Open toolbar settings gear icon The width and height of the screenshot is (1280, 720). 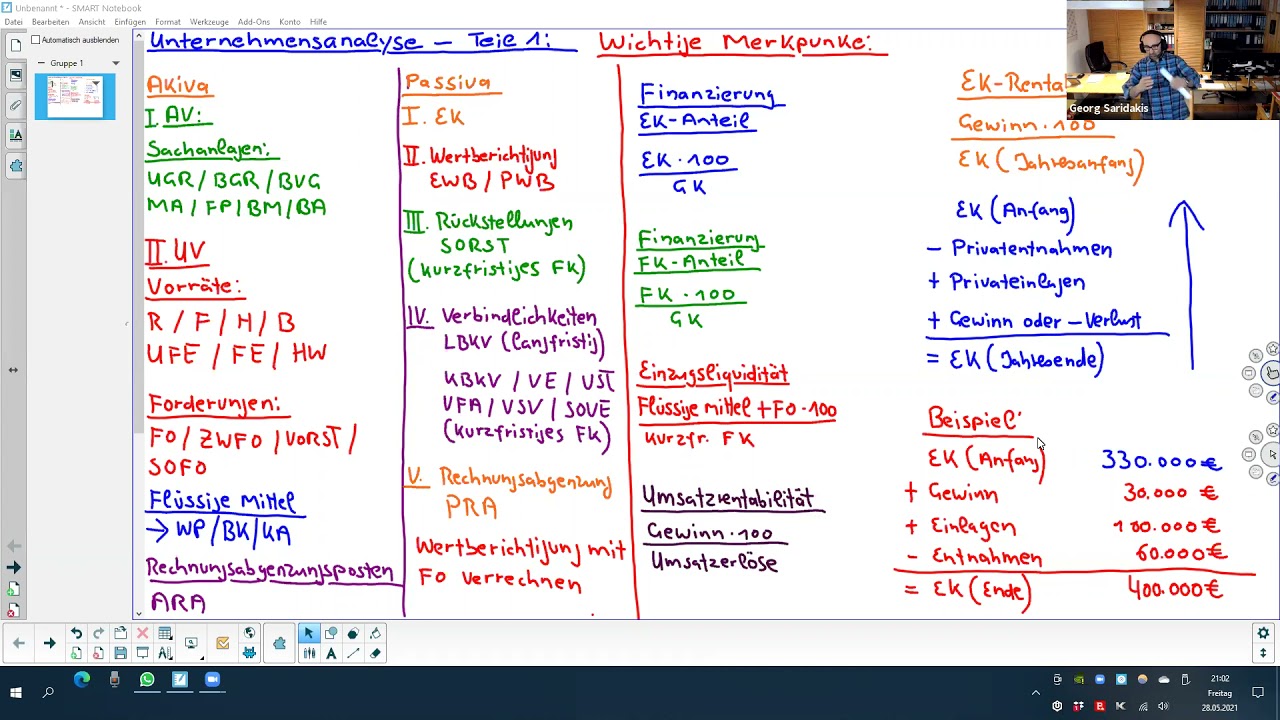[1263, 633]
